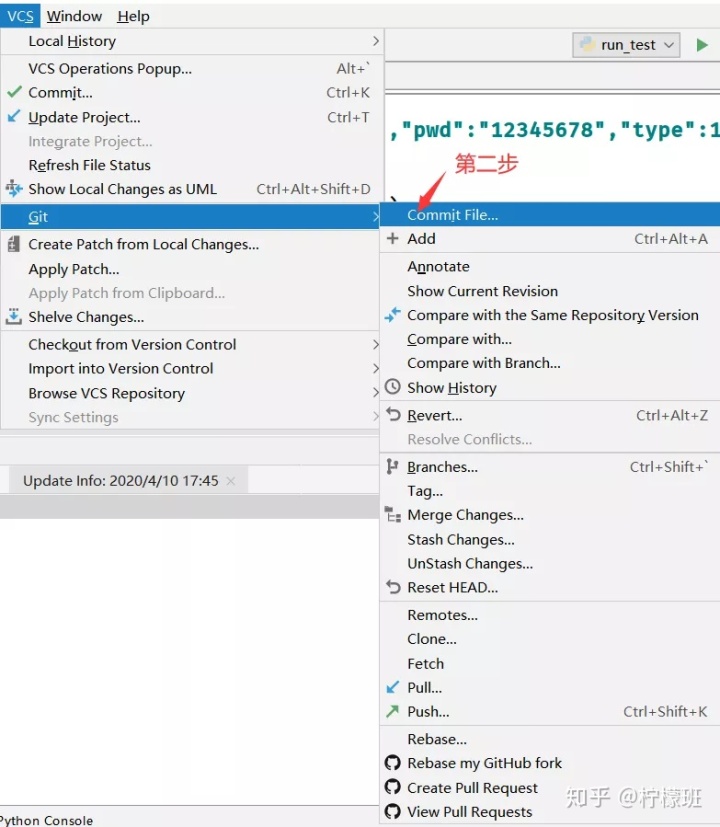The image size is (720, 827).
Task: Click the patch icon beside Create Patch
Action: point(14,244)
